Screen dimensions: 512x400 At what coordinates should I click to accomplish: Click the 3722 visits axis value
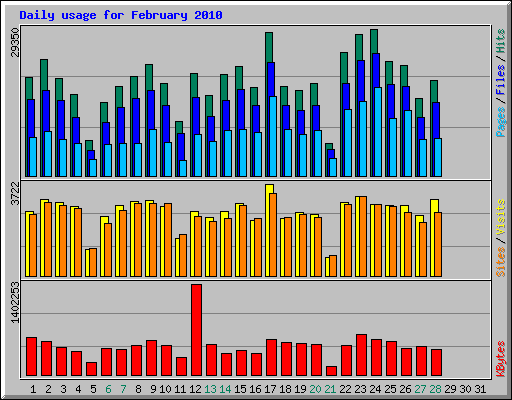(x=15, y=194)
